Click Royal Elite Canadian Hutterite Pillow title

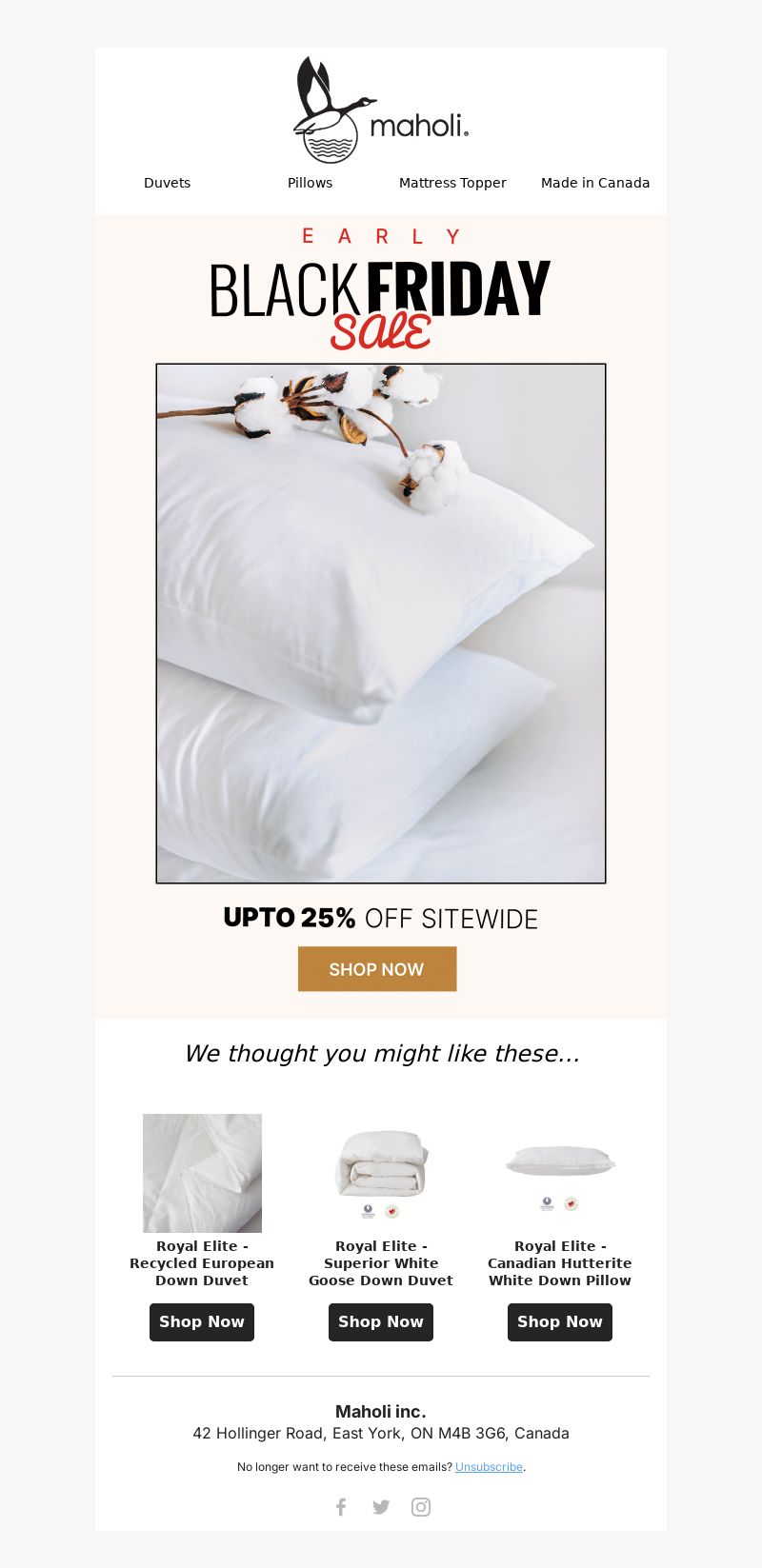(x=560, y=1263)
